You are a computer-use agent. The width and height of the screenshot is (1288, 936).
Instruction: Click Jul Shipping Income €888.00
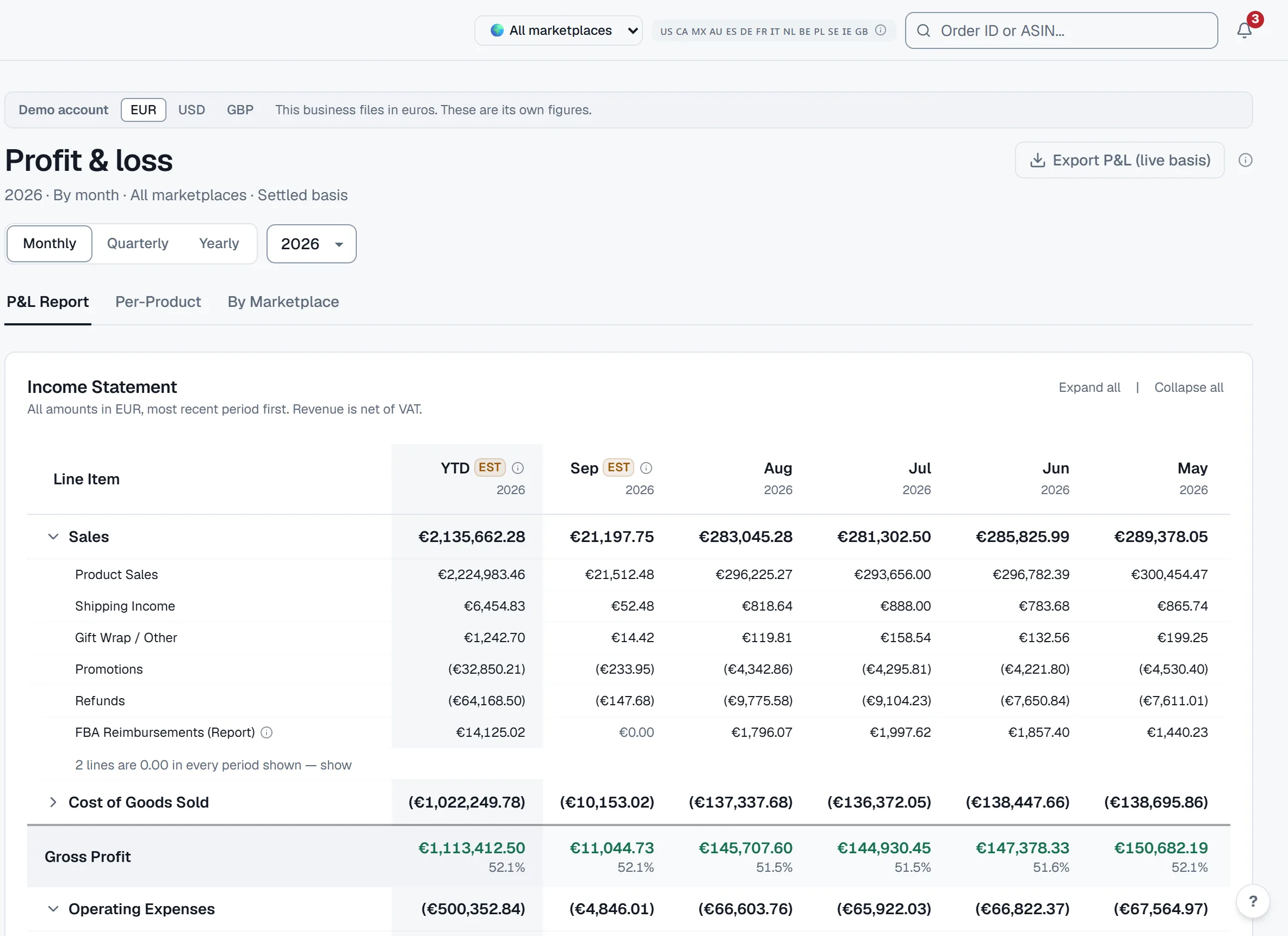[905, 606]
